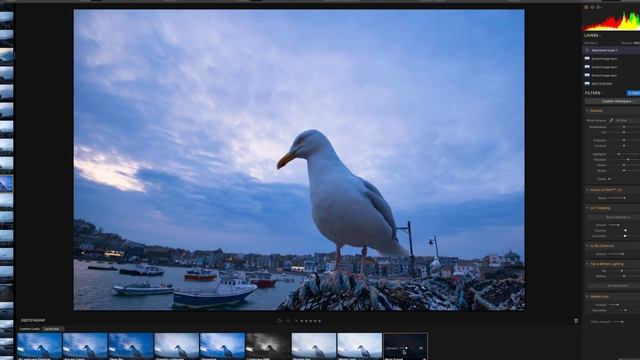This screenshot has width=640, height=360.
Task: Adjust the Blacks slider
Action: click(x=624, y=171)
